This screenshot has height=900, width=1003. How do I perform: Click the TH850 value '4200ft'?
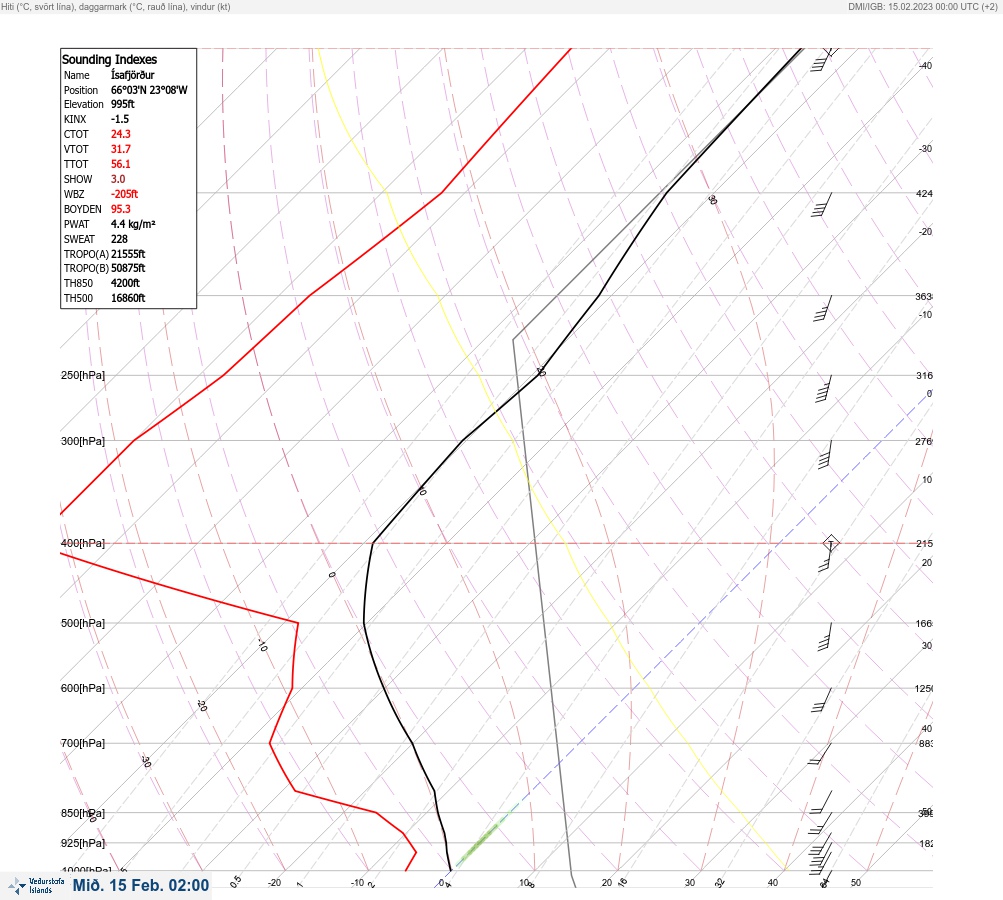(125, 283)
